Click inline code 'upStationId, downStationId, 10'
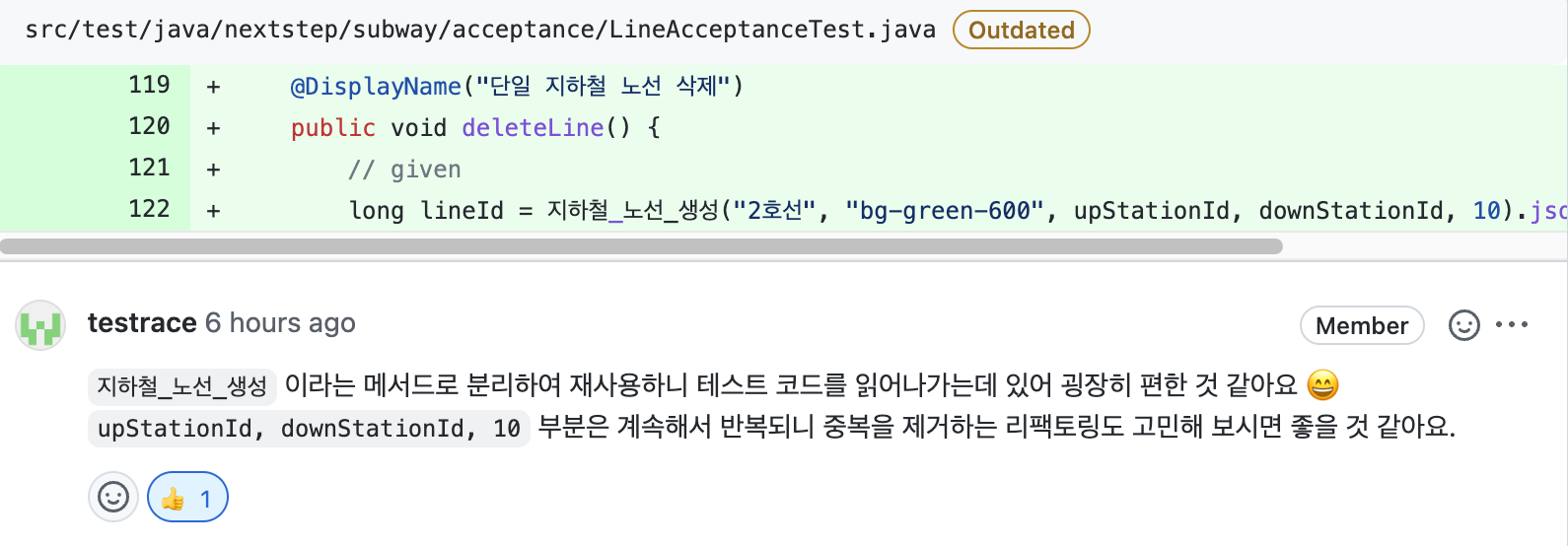1568x546 pixels. pyautogui.click(x=309, y=429)
